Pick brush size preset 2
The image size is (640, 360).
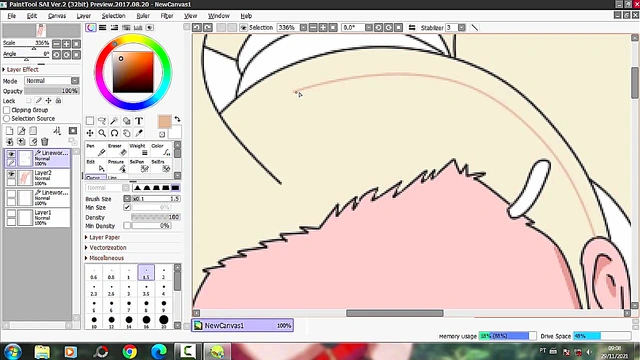point(164,273)
